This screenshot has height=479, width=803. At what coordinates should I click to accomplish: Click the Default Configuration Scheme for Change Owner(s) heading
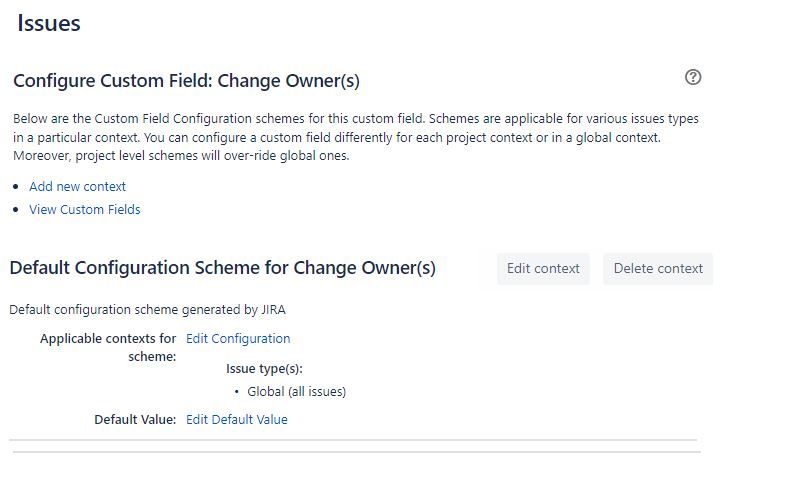223,268
